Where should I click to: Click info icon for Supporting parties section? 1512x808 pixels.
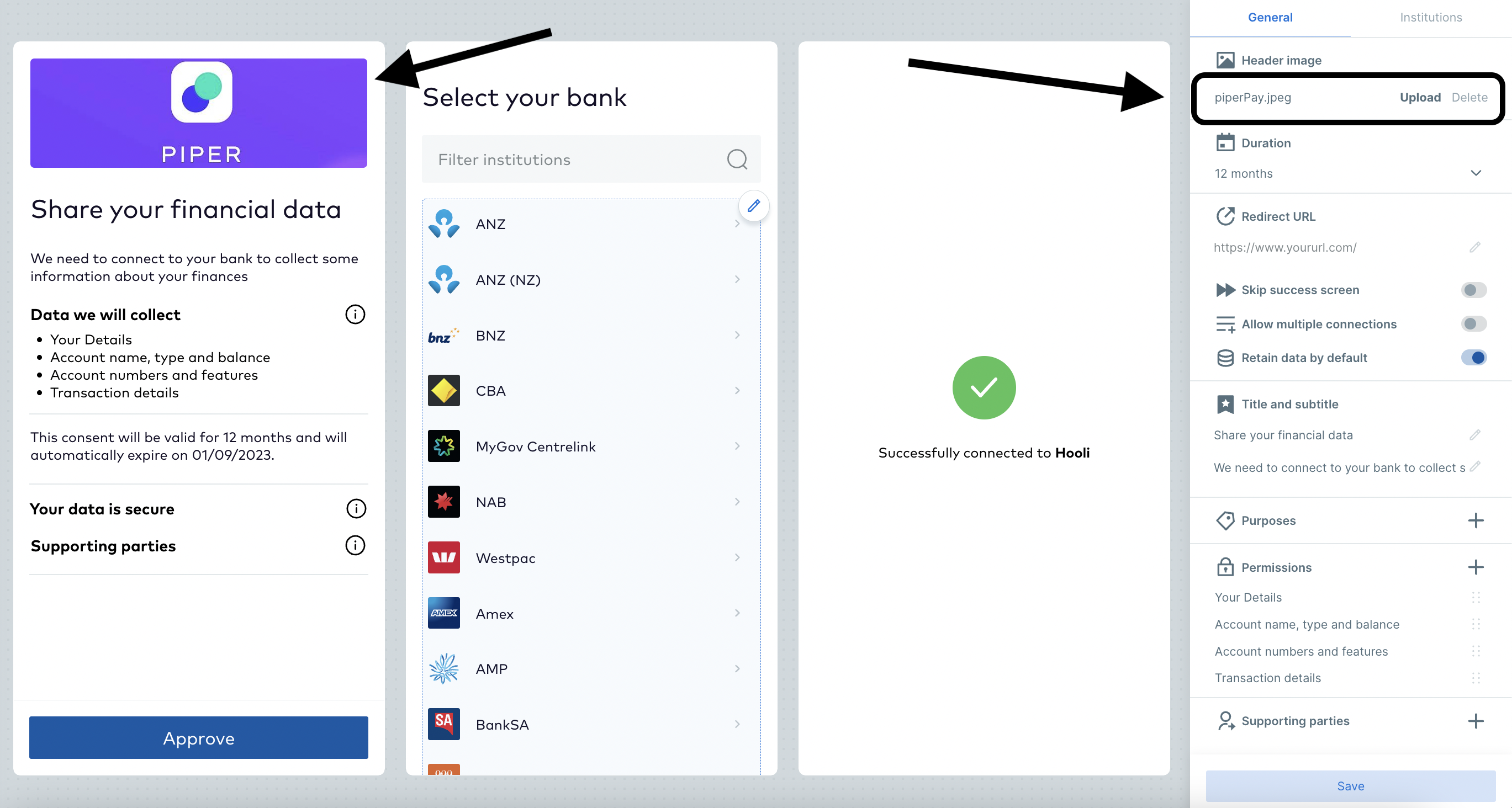(x=355, y=545)
